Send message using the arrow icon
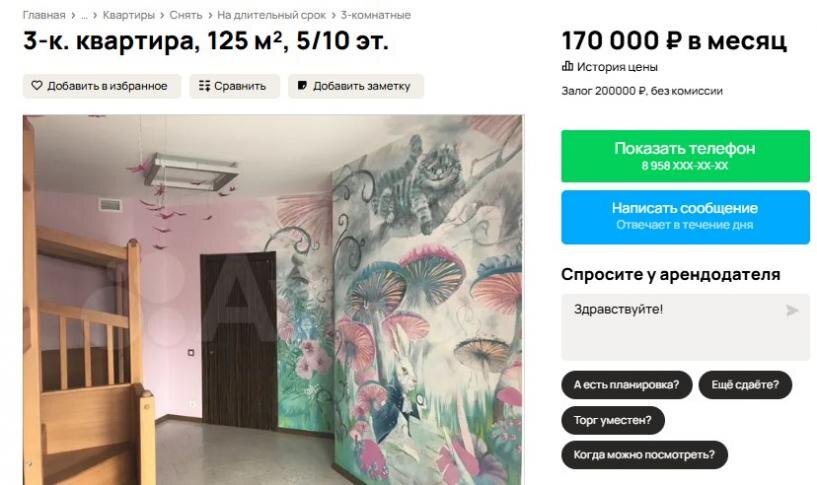The width and height of the screenshot is (817, 485). click(792, 311)
